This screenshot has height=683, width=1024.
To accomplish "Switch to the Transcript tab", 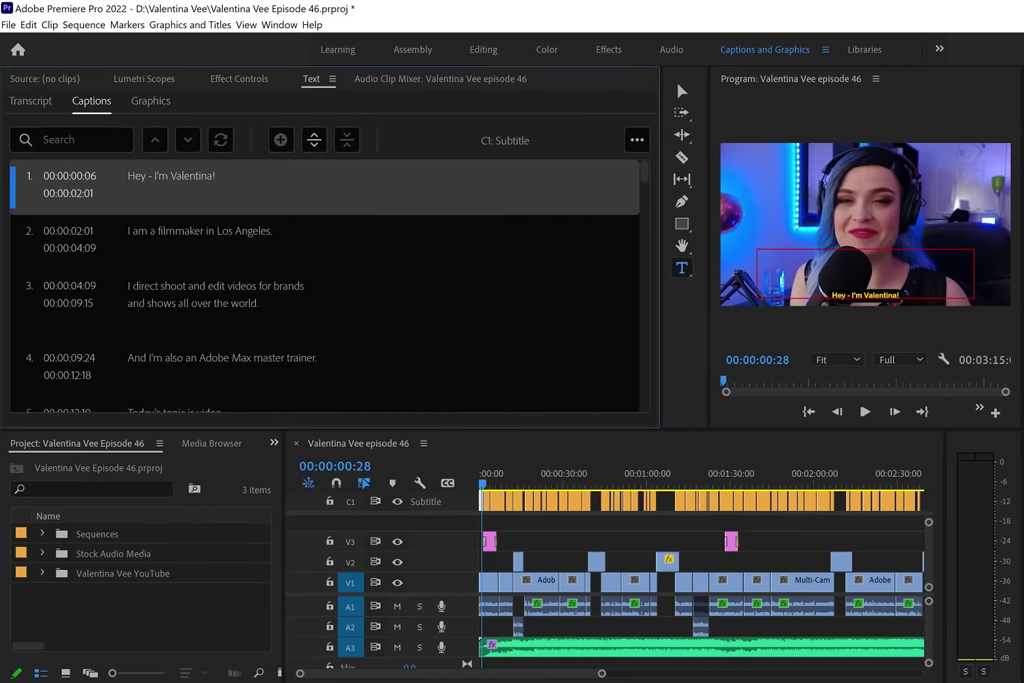I will point(31,101).
